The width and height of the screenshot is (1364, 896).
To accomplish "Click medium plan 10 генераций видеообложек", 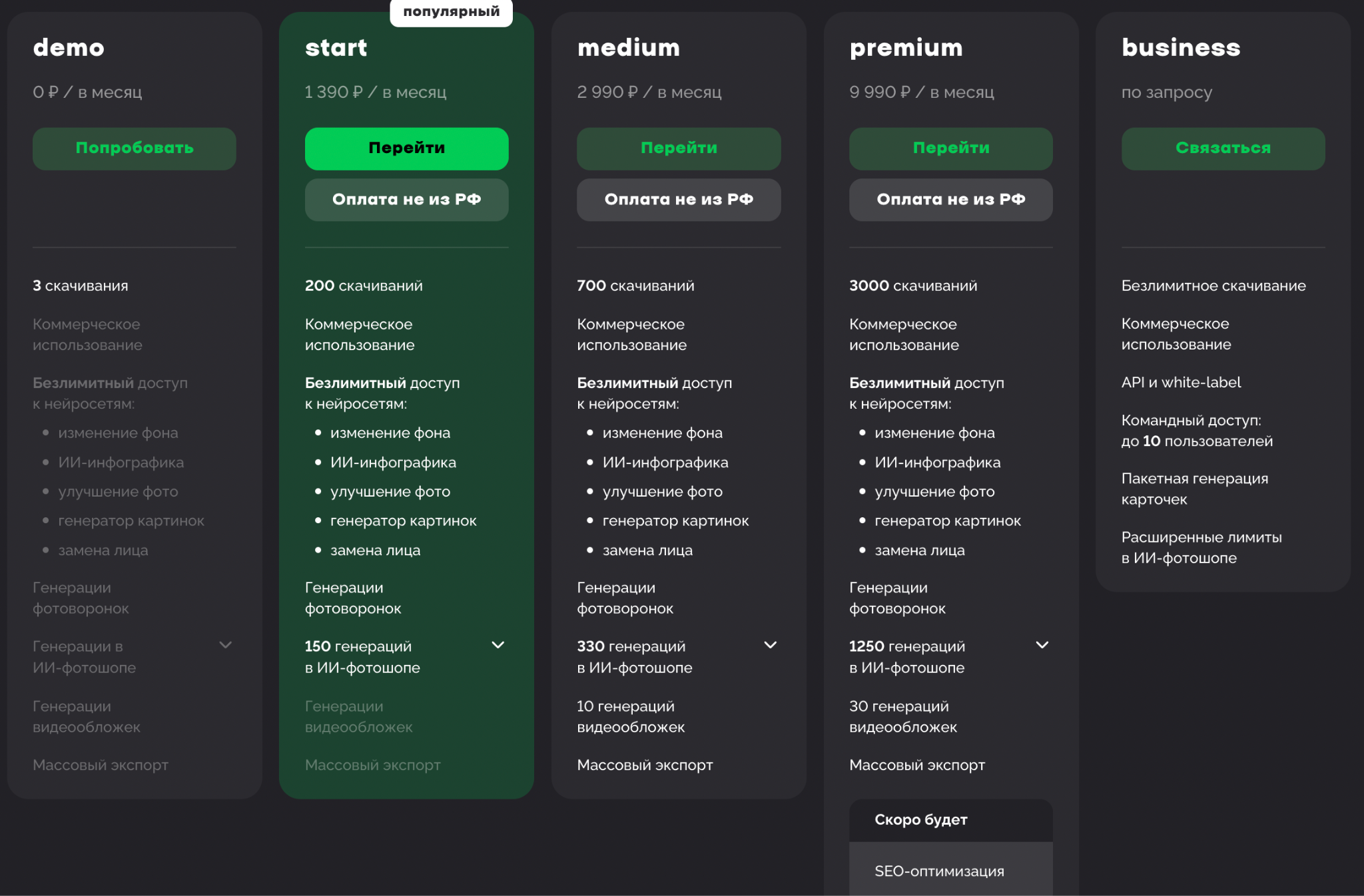I will (x=630, y=716).
